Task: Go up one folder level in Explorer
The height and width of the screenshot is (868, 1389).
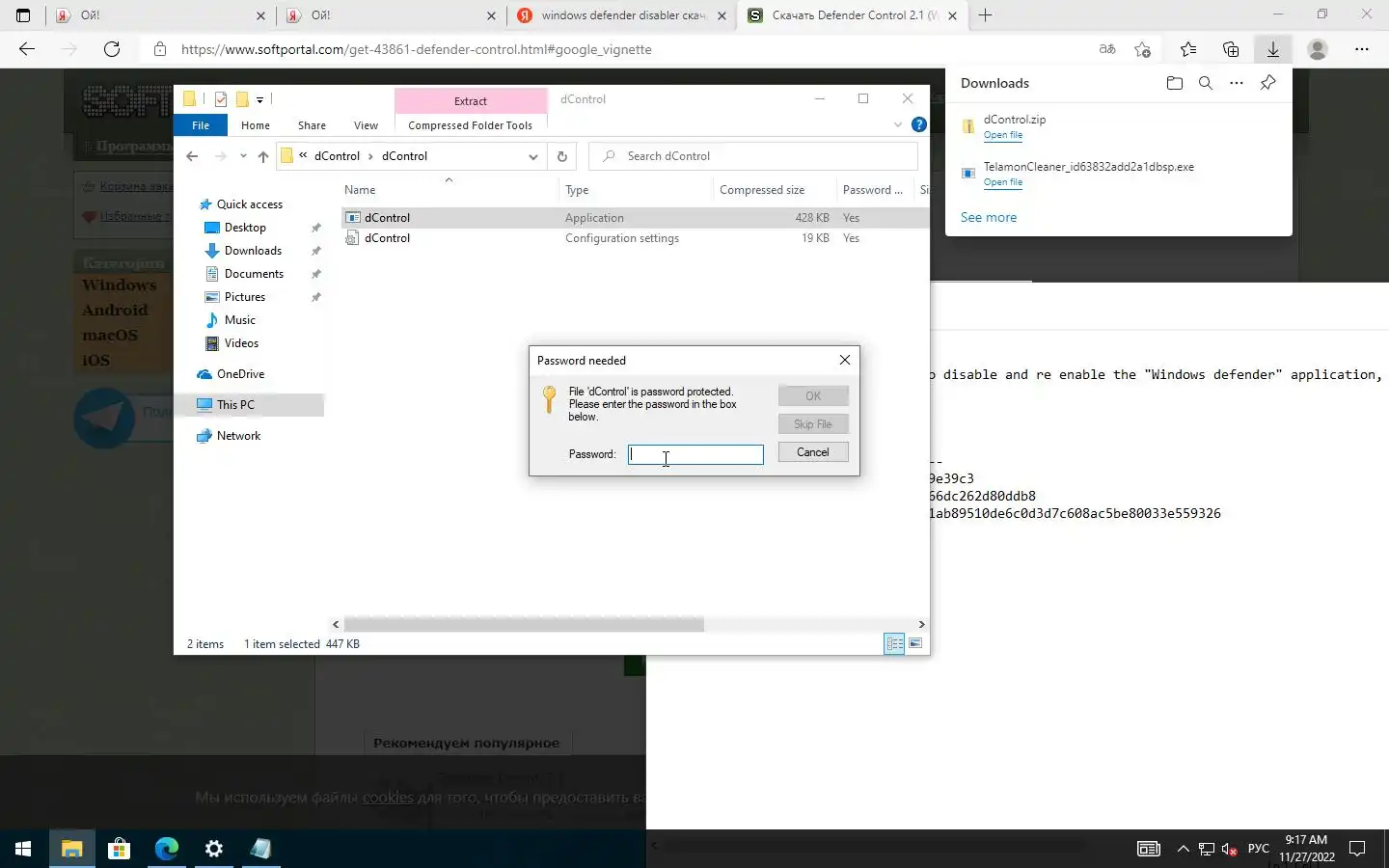Action: (x=262, y=156)
